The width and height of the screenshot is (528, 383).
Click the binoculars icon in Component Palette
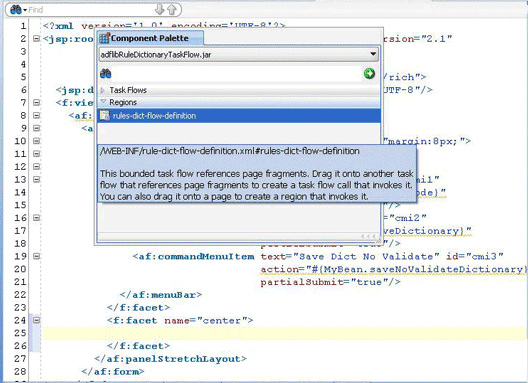pyautogui.click(x=106, y=73)
